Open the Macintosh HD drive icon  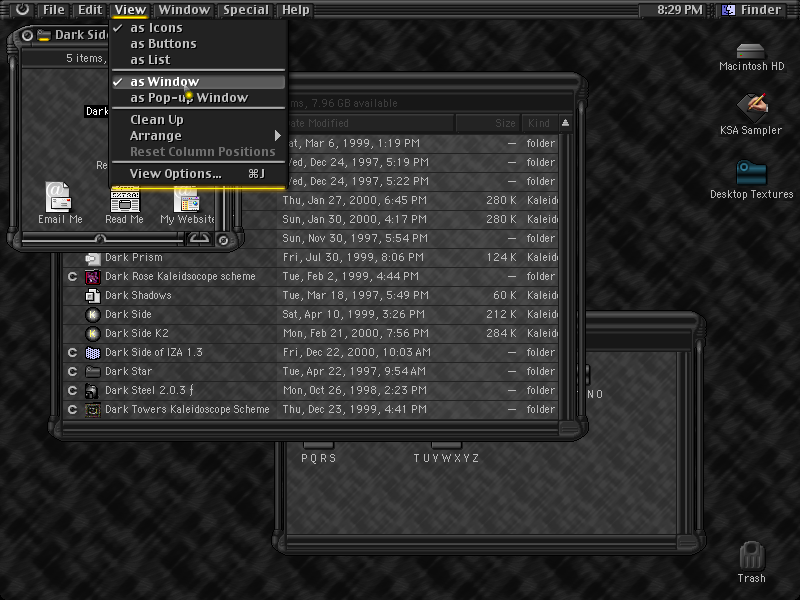pos(751,51)
